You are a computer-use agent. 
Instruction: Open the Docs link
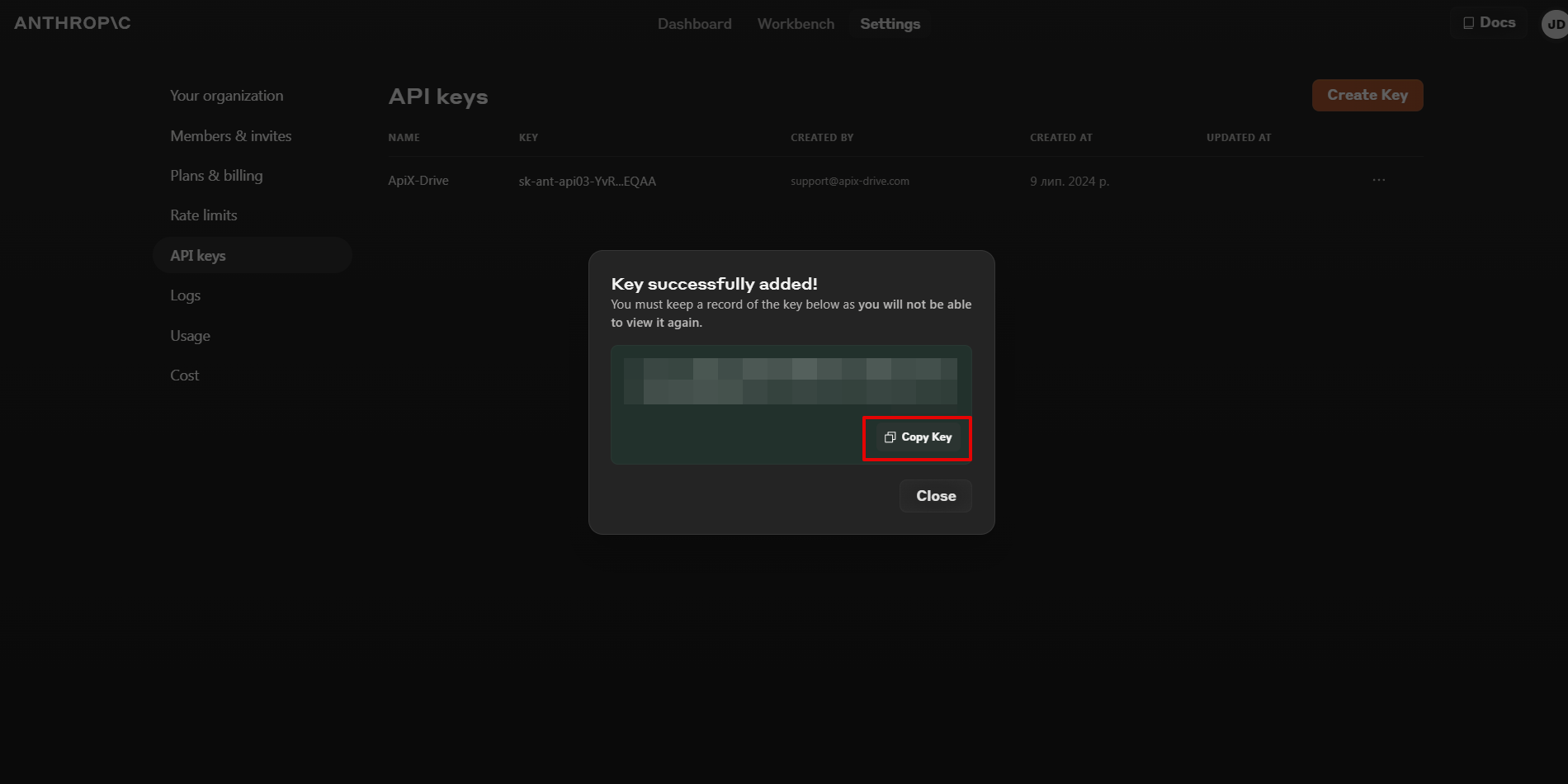click(1489, 22)
